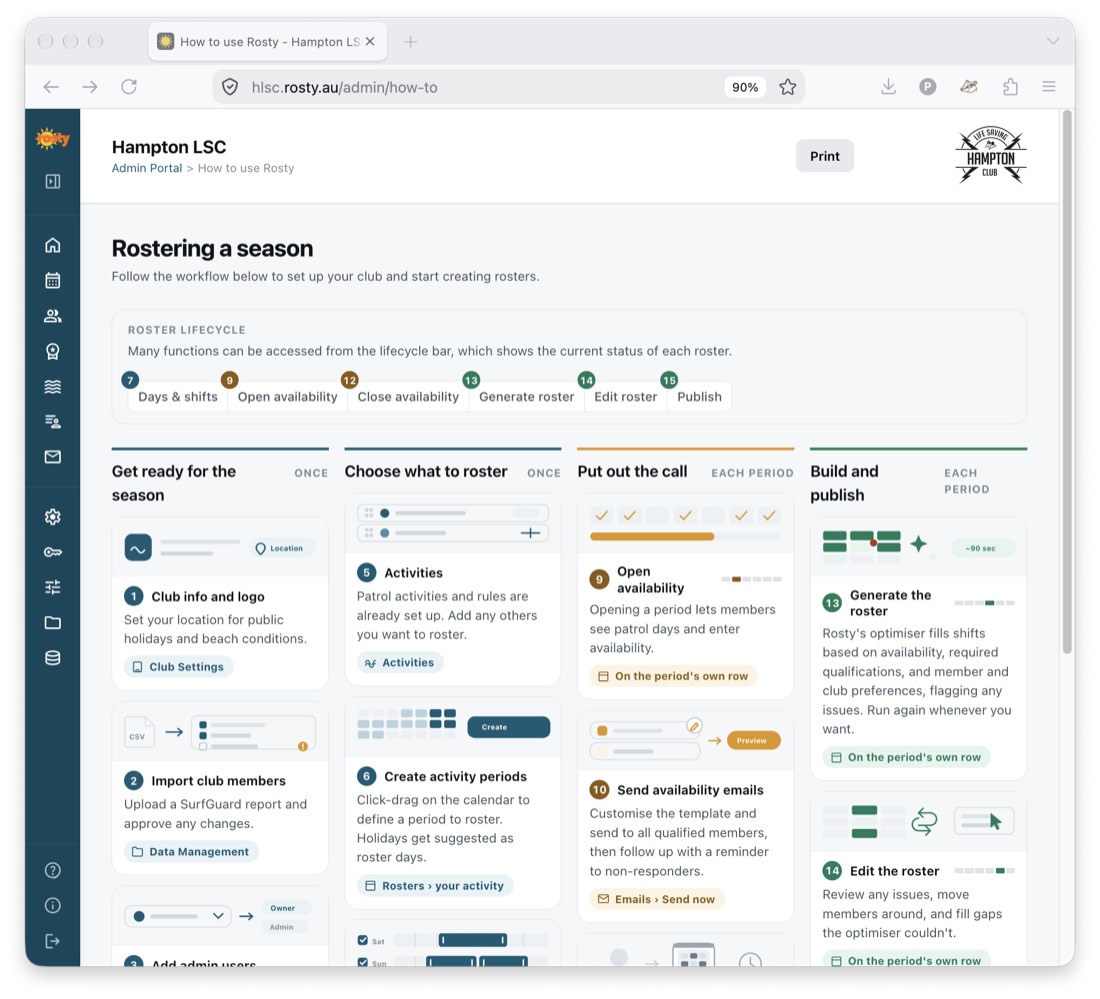Bookmark this page with the star icon
This screenshot has width=1100, height=999.
tap(788, 87)
